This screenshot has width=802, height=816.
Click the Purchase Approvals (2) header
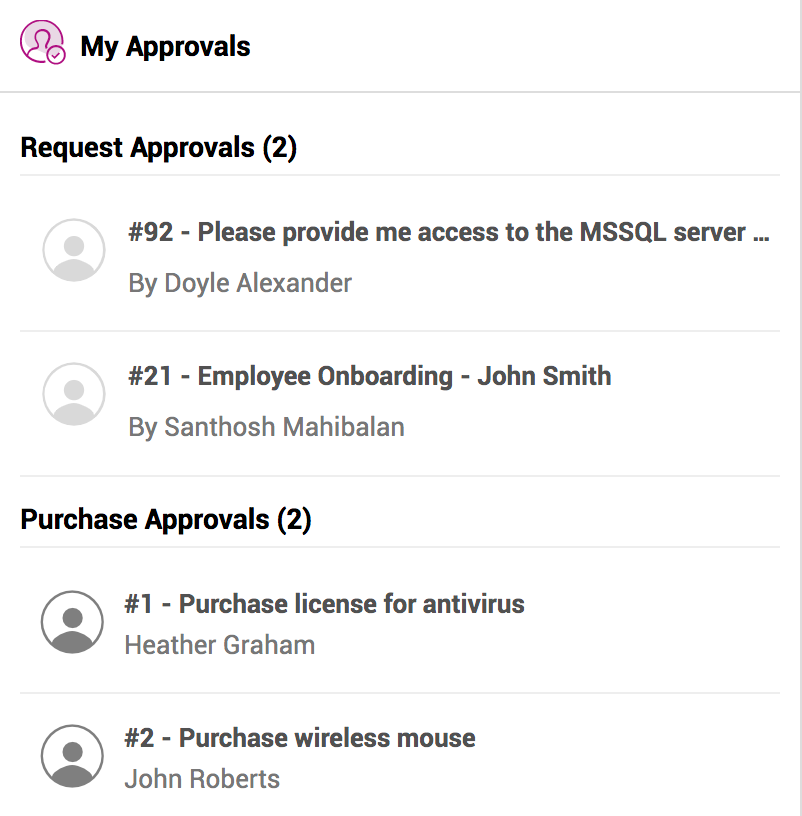[x=166, y=520]
